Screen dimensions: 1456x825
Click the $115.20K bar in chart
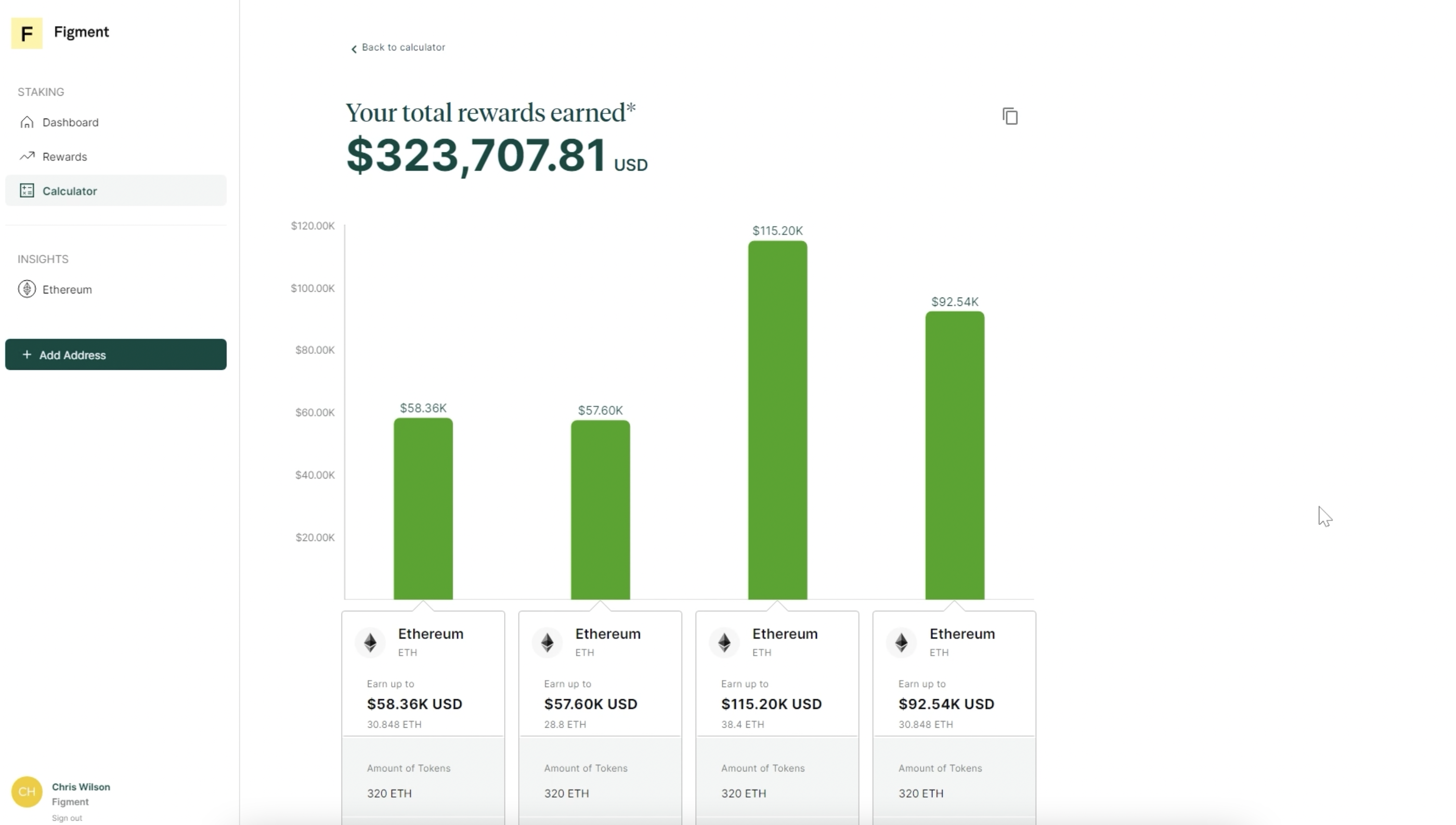pyautogui.click(x=777, y=420)
